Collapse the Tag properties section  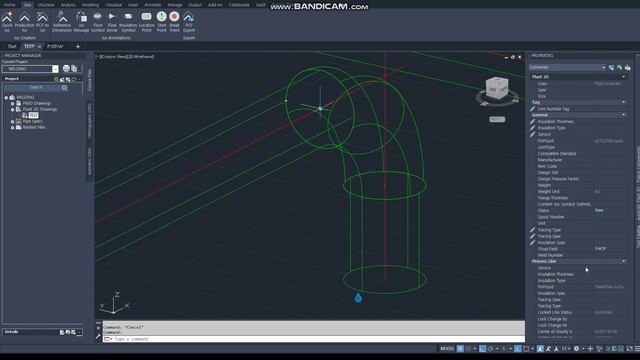pos(623,102)
